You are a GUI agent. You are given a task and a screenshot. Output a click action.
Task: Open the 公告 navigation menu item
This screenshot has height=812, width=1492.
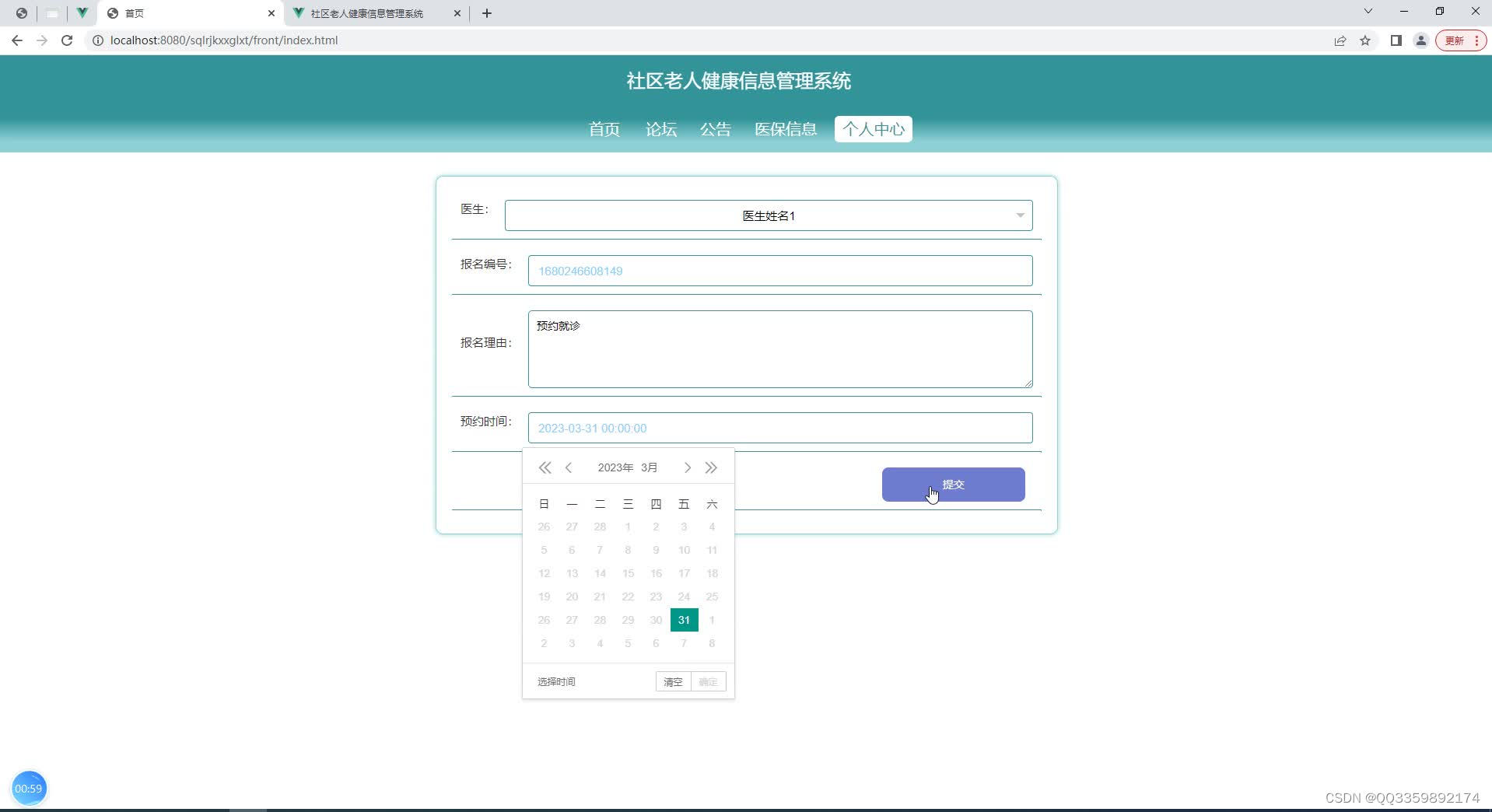click(716, 129)
